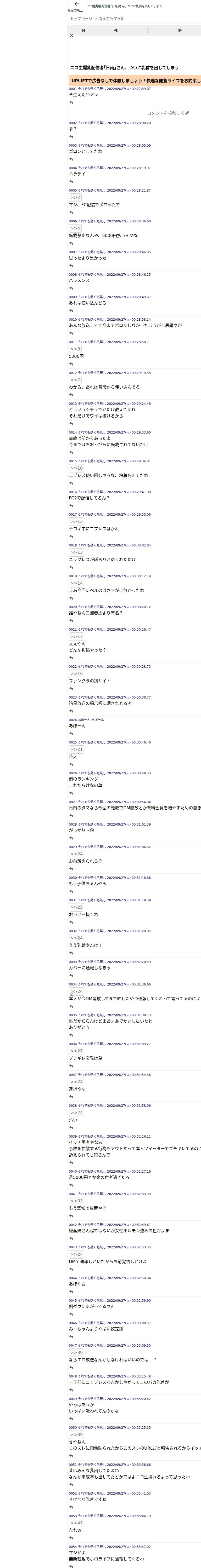Jump to the first page icon
Image resolution: width=201 pixels, height=1568 pixels.
coord(83,30)
